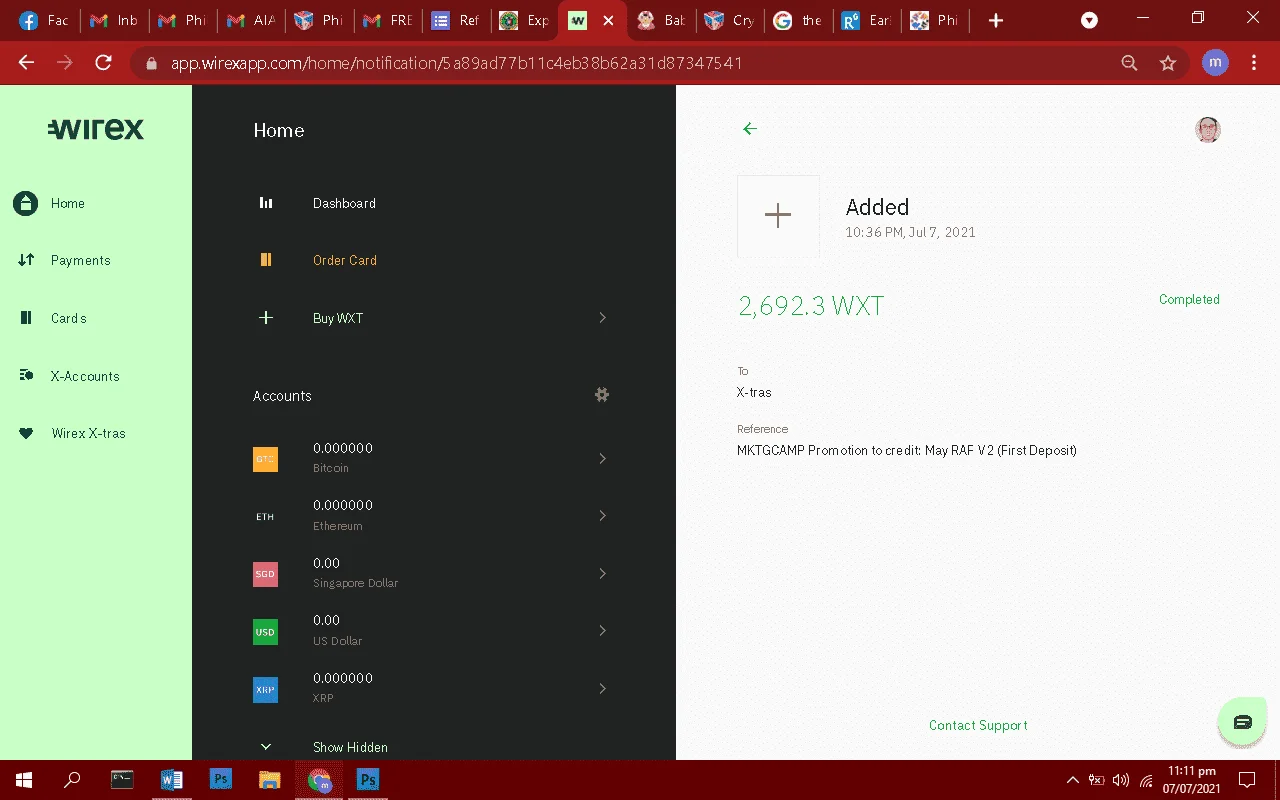Switch to the "Cry" tab
Image resolution: width=1280 pixels, height=800 pixels.
click(x=729, y=21)
